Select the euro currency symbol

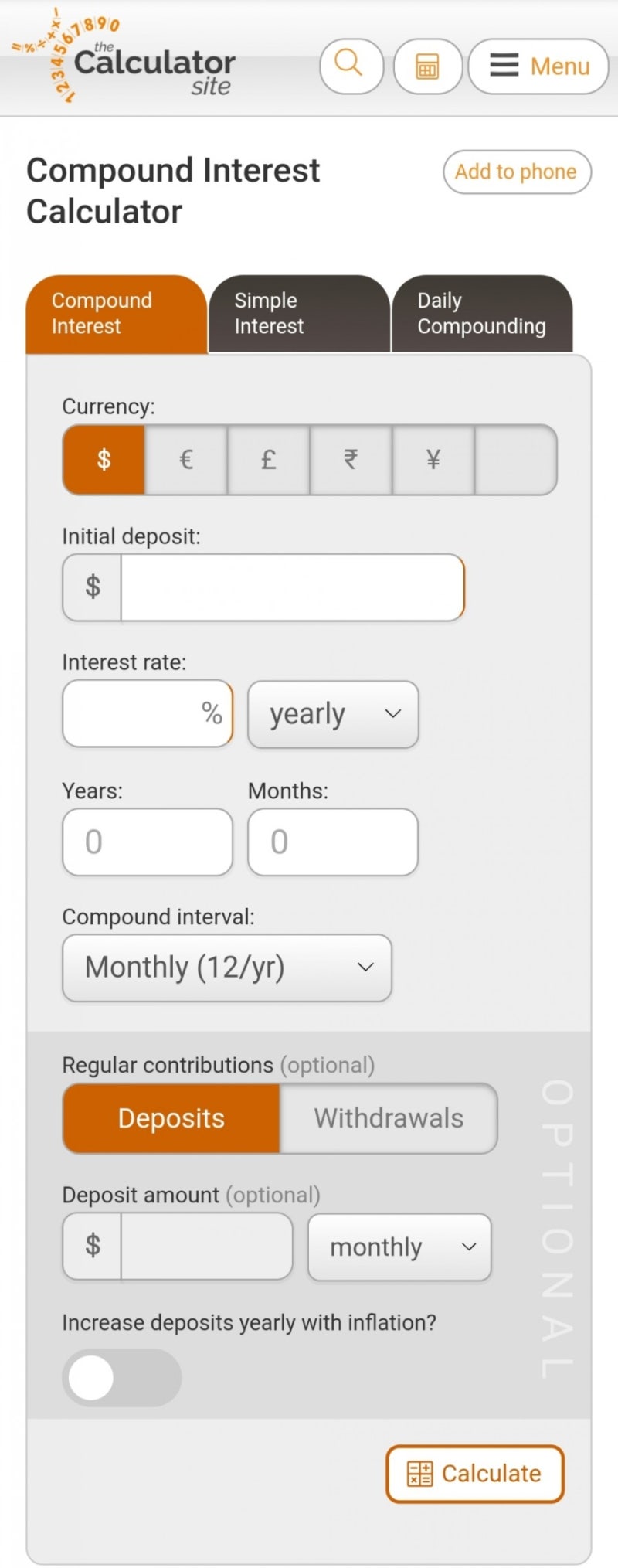click(186, 460)
